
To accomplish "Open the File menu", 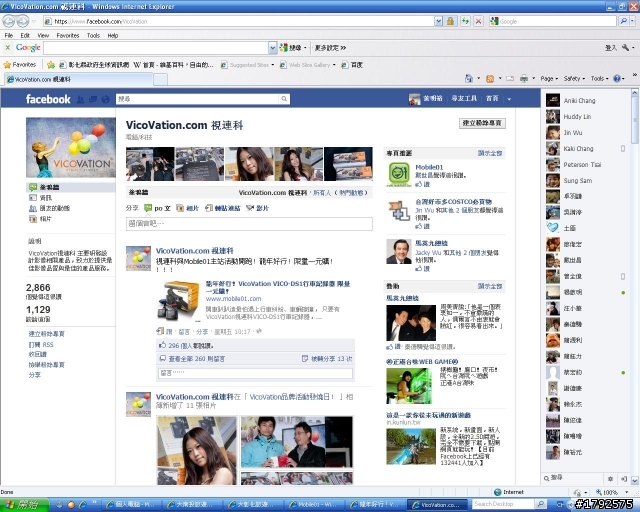I will point(9,36).
